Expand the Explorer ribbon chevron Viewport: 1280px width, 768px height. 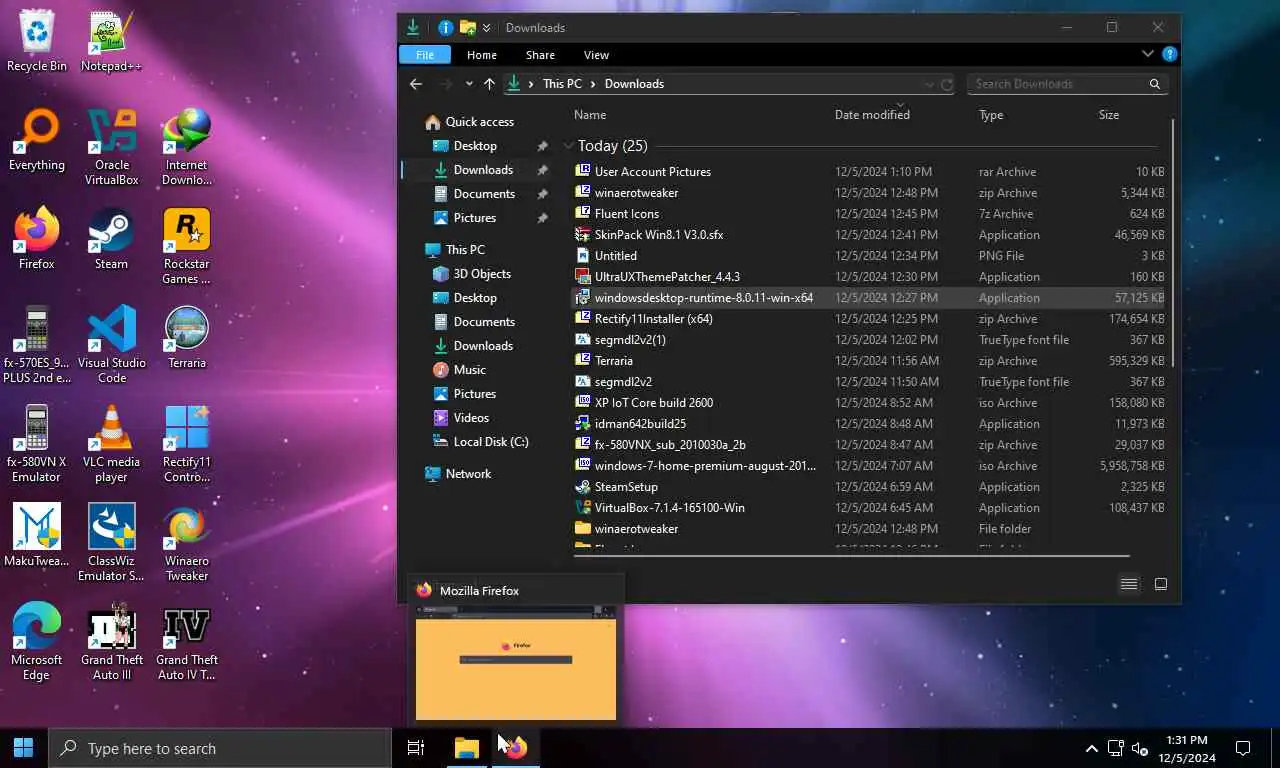pyautogui.click(x=1147, y=54)
